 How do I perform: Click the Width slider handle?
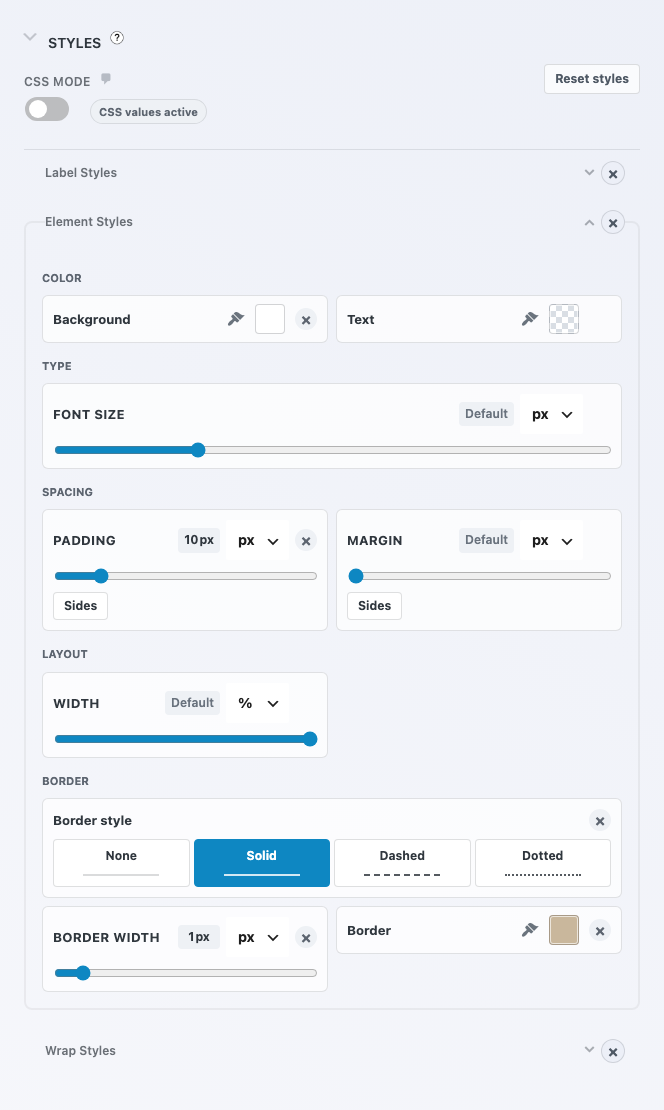pos(310,739)
